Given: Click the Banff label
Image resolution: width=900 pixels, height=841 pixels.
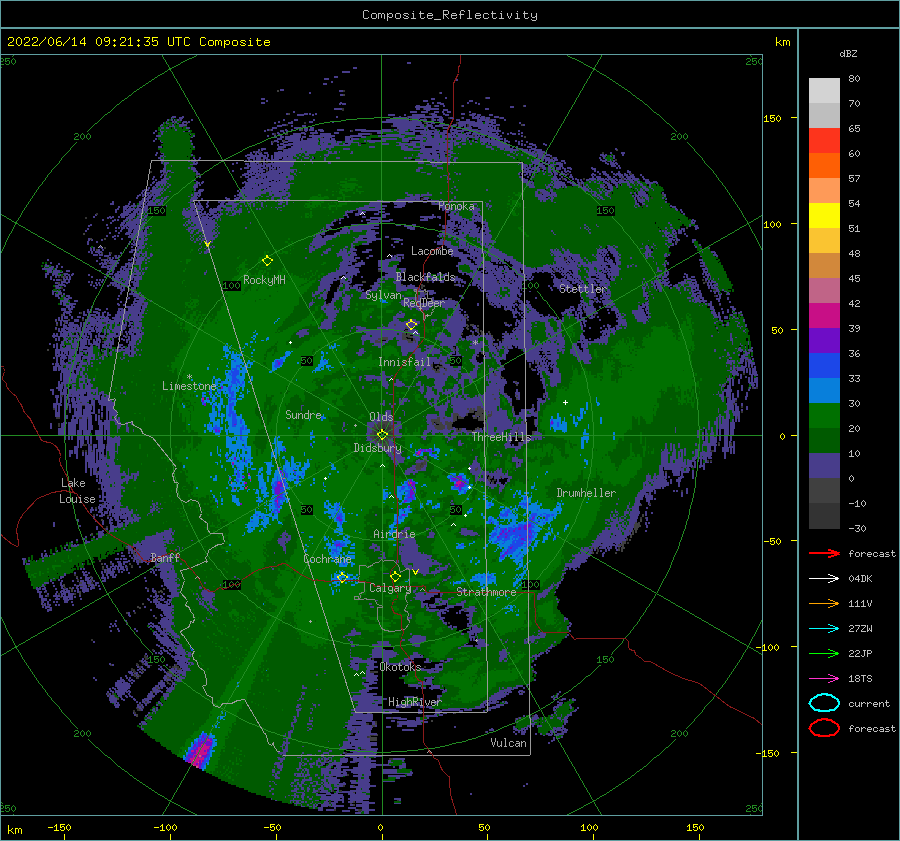Looking at the screenshot, I should coord(165,557).
